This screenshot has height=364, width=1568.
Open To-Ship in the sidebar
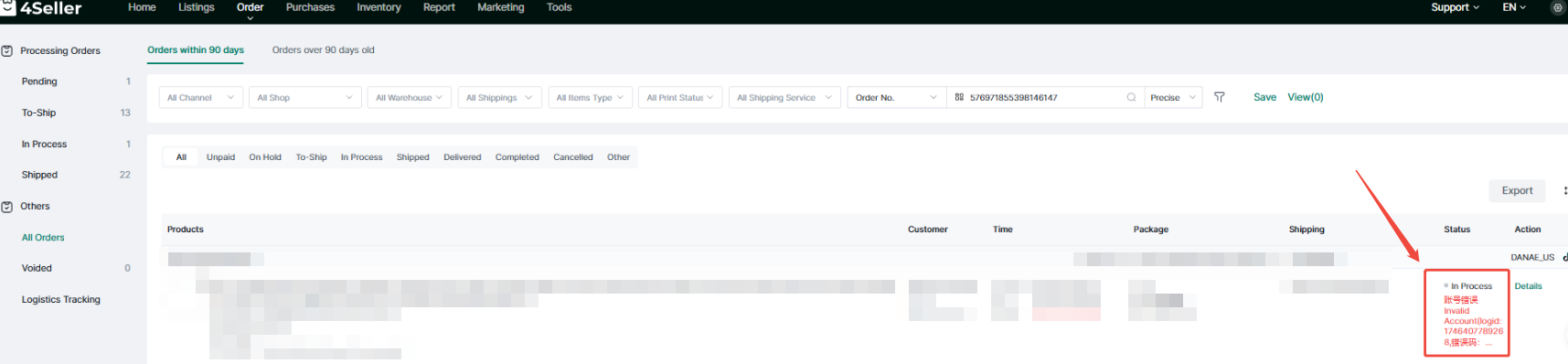pos(38,112)
